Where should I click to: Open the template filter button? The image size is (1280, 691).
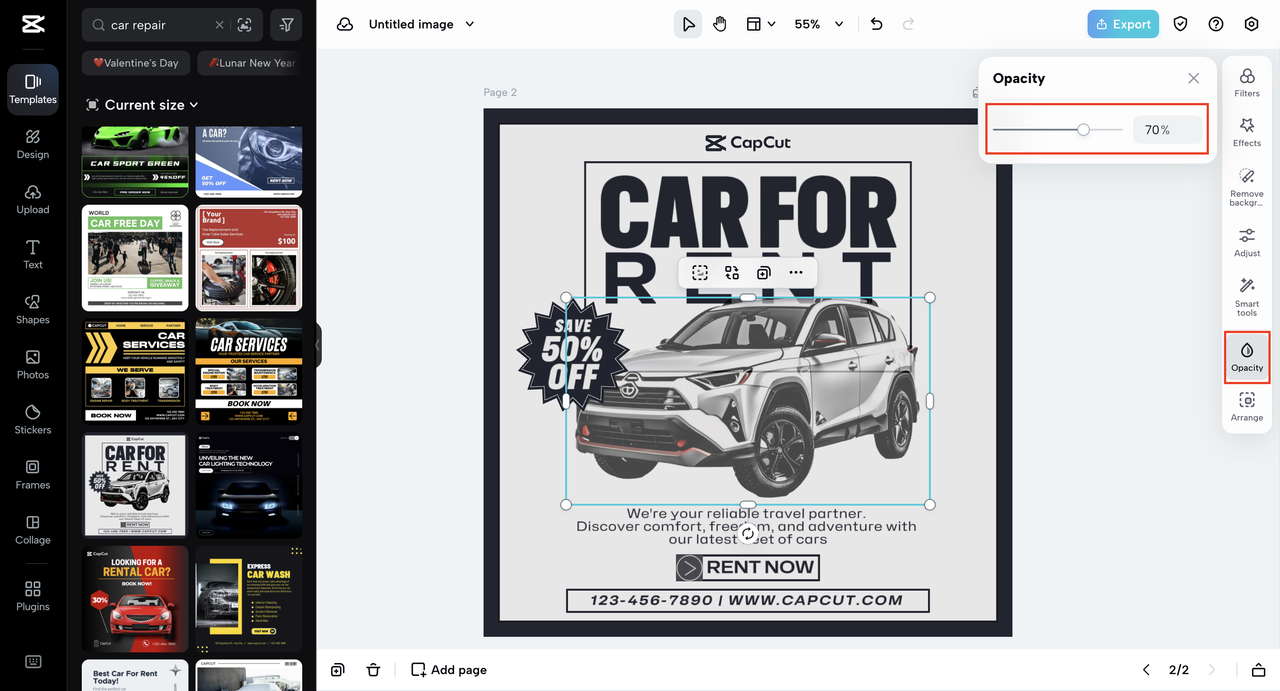pos(287,24)
